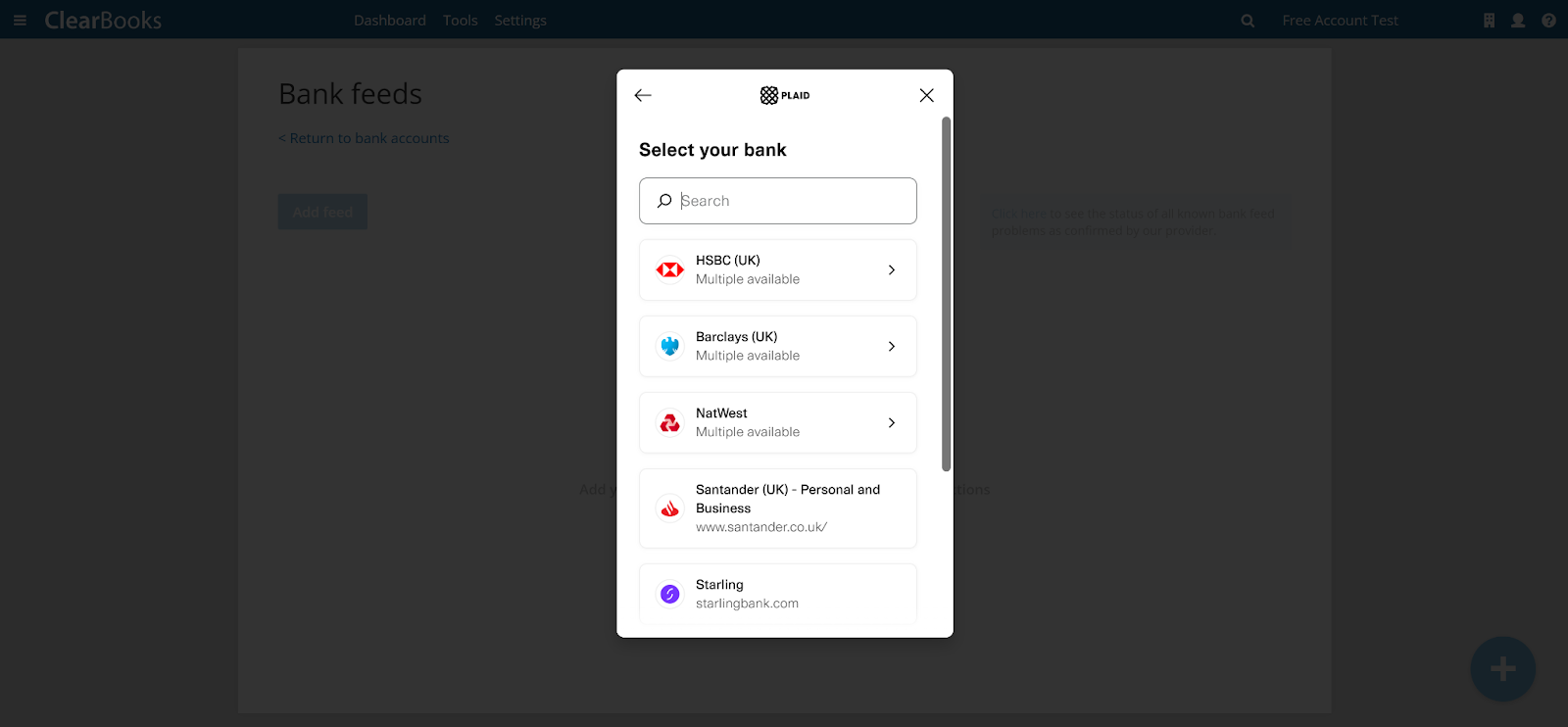Select Santander (UK) Personal and Business bank

[778, 509]
